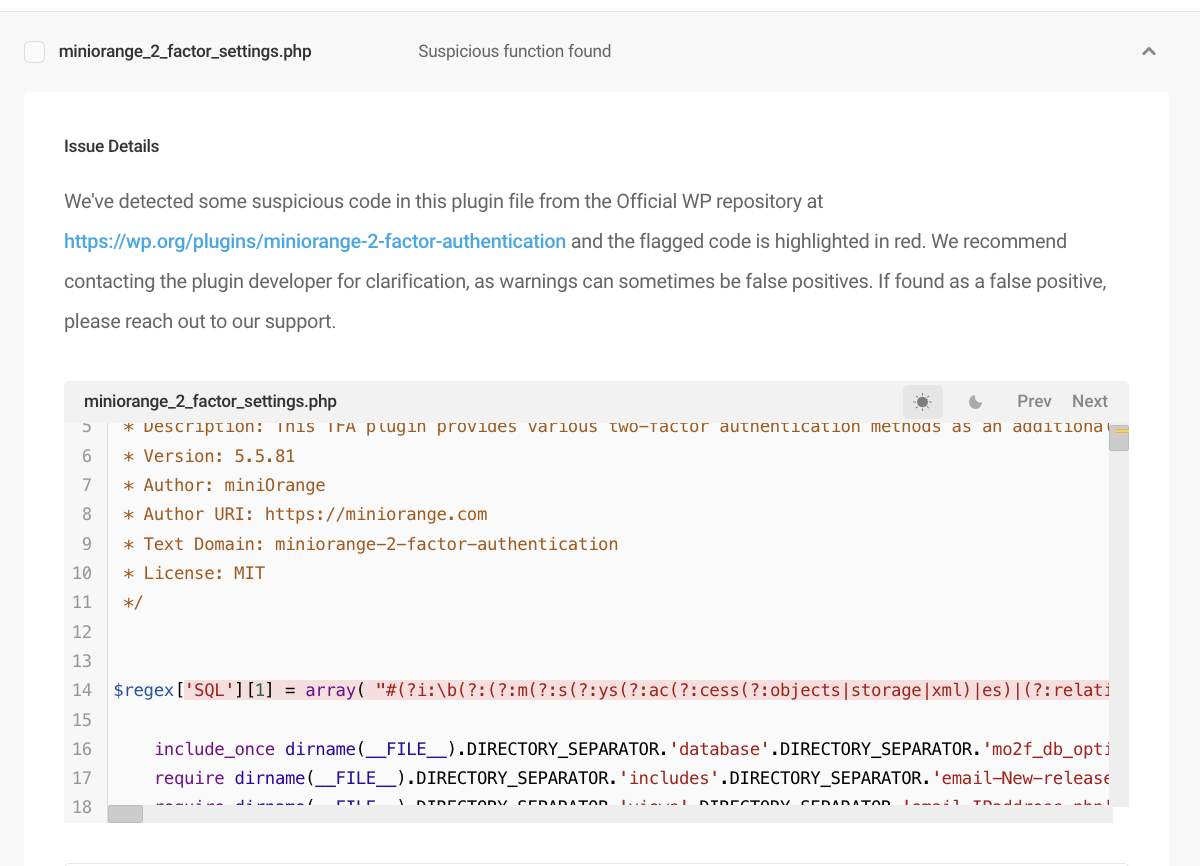
Task: Open the wp.org miniorange-2-factor-authentication plugin link
Action: pyautogui.click(x=314, y=241)
